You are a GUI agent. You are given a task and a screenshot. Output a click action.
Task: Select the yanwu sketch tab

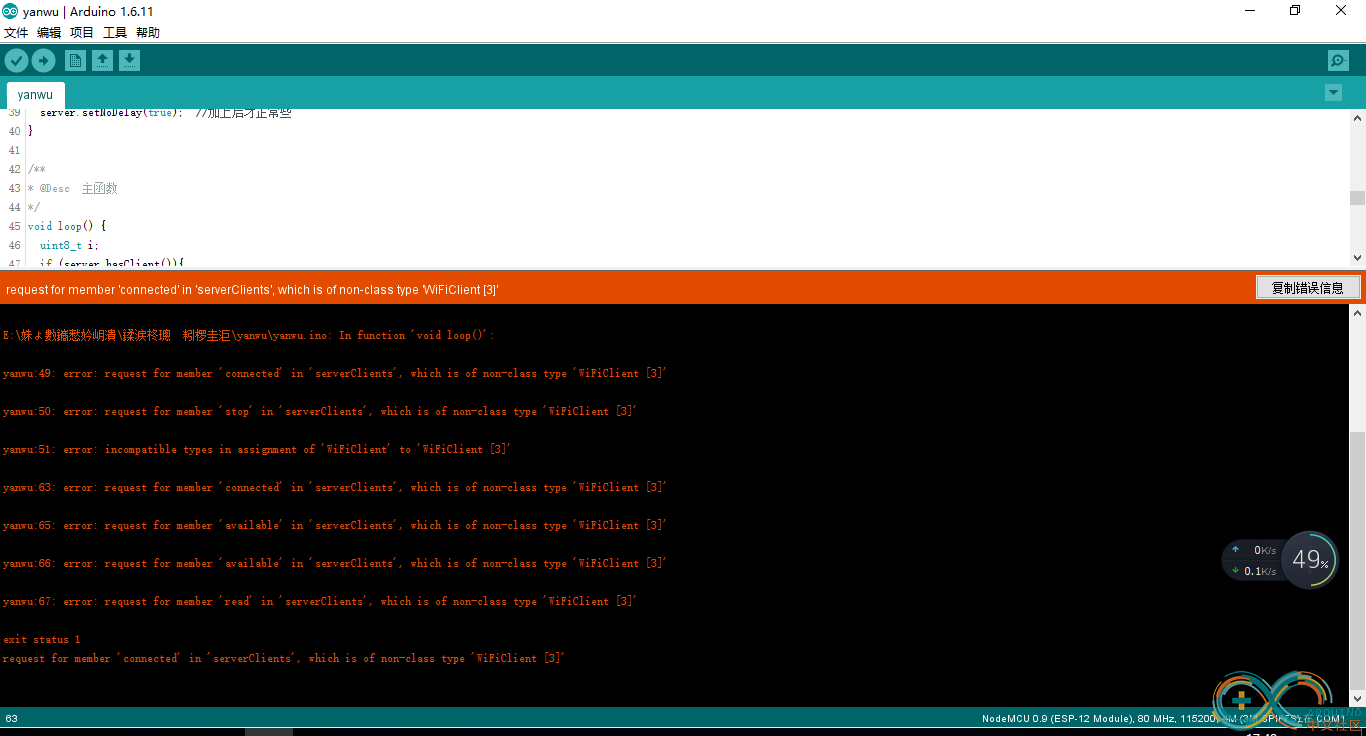click(35, 95)
